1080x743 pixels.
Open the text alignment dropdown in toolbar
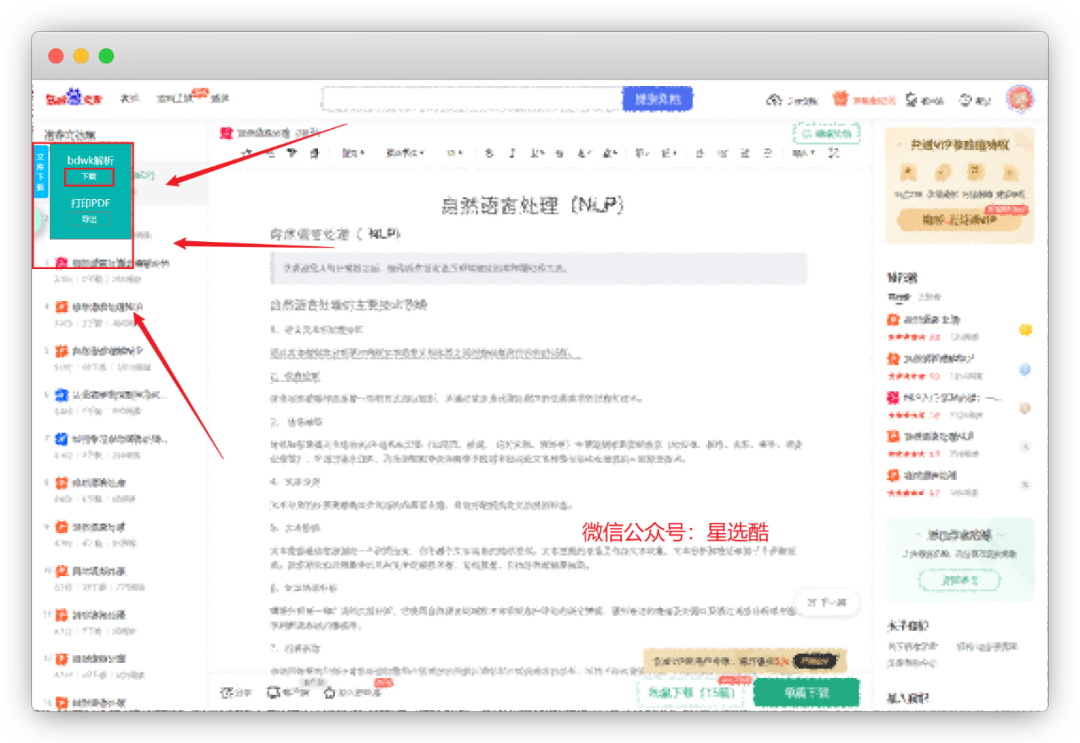pyautogui.click(x=642, y=153)
